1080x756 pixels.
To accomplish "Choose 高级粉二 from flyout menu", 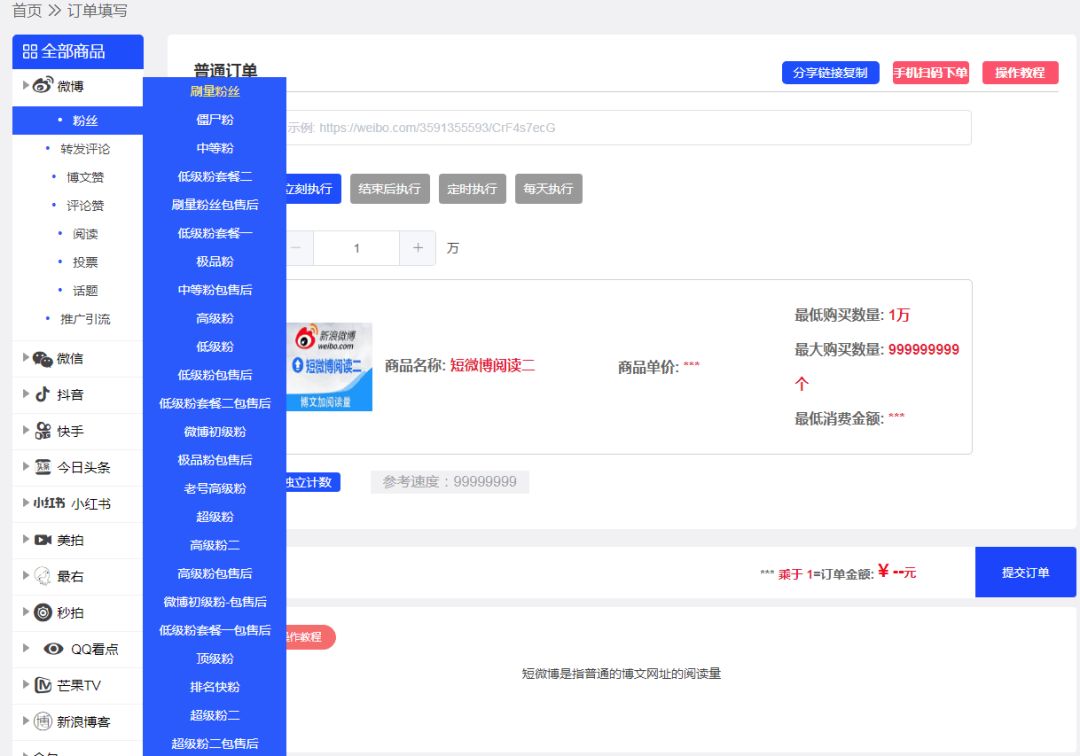I will point(215,545).
